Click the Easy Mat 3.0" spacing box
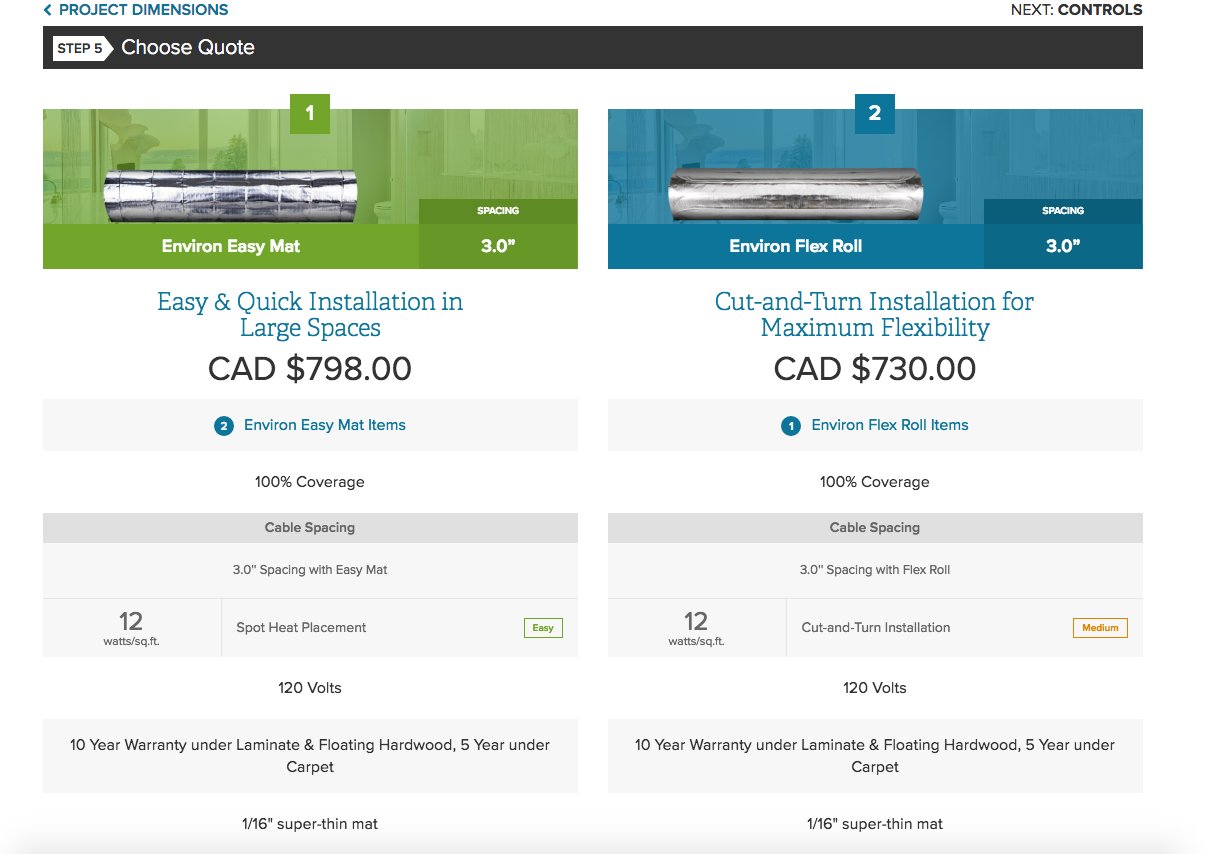Viewport: 1215px width, 854px height. coord(498,235)
